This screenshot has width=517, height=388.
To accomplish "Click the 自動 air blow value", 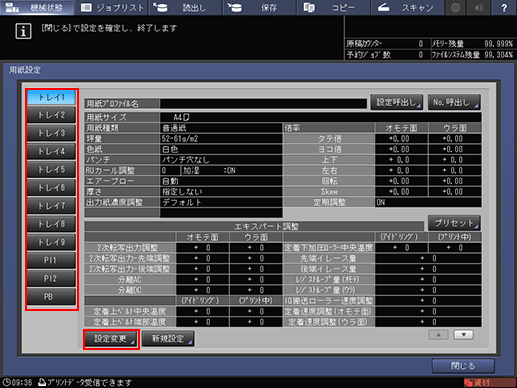I will click(221, 181).
